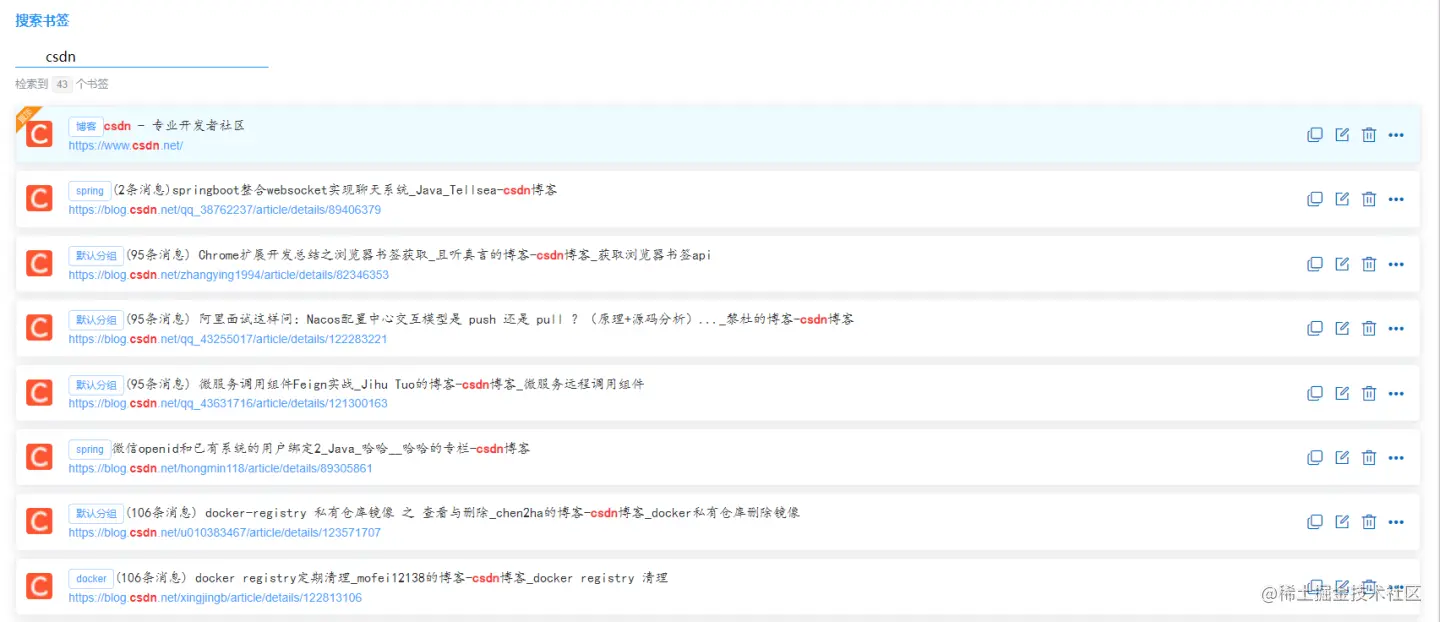Delete the docker-registry 私有仓库镜像 bookmark
This screenshot has width=1440, height=622.
click(x=1369, y=521)
